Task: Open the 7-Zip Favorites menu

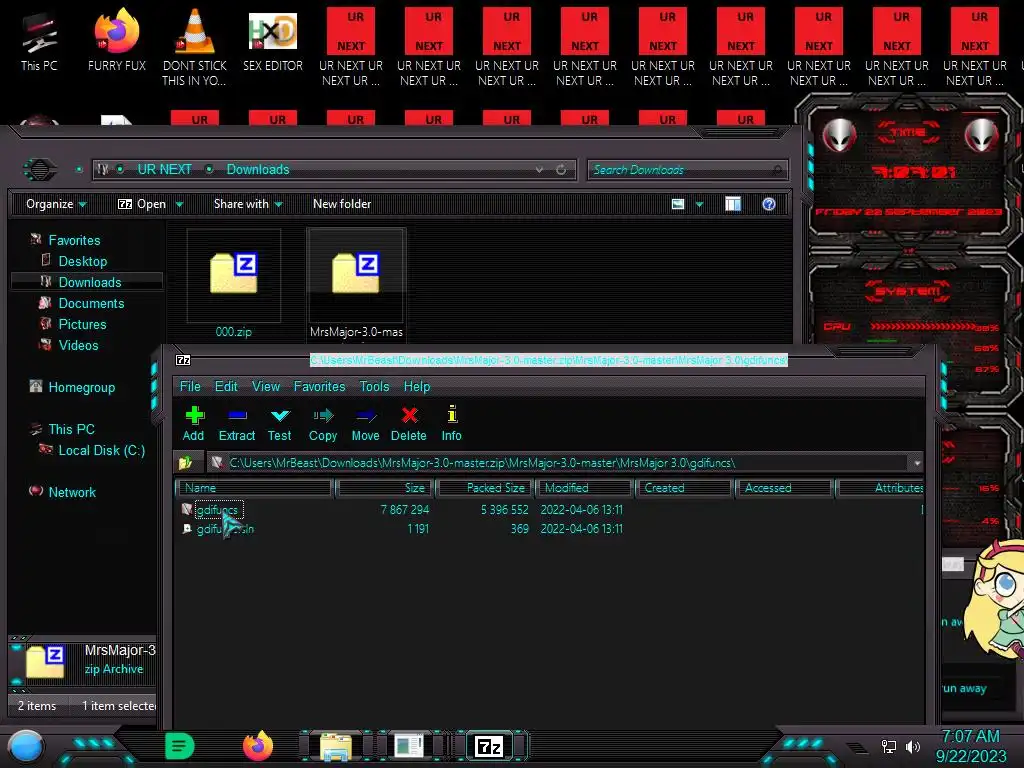Action: pyautogui.click(x=319, y=387)
